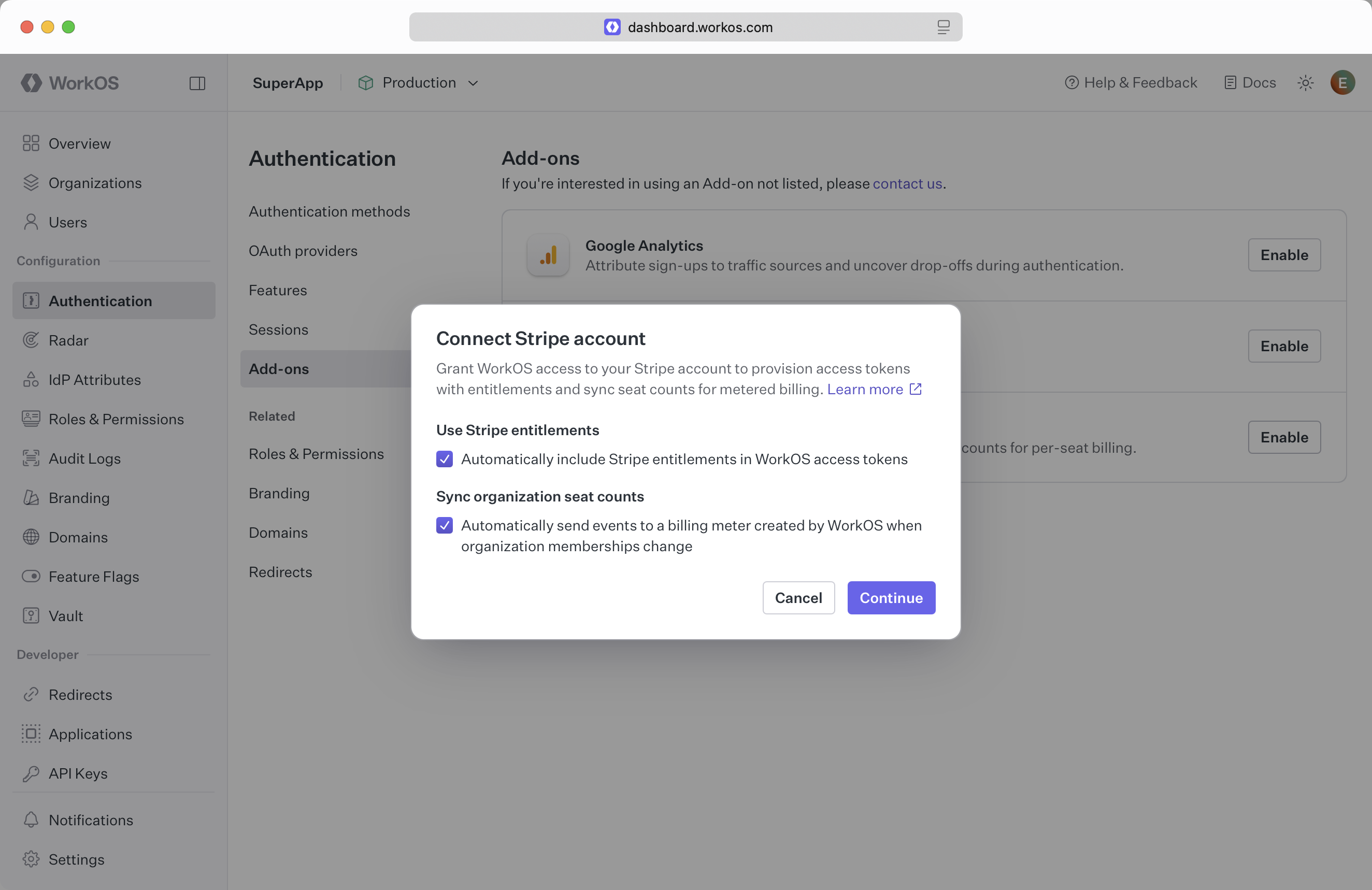Viewport: 1372px width, 890px height.
Task: Open the Sessions tab
Action: coord(278,329)
